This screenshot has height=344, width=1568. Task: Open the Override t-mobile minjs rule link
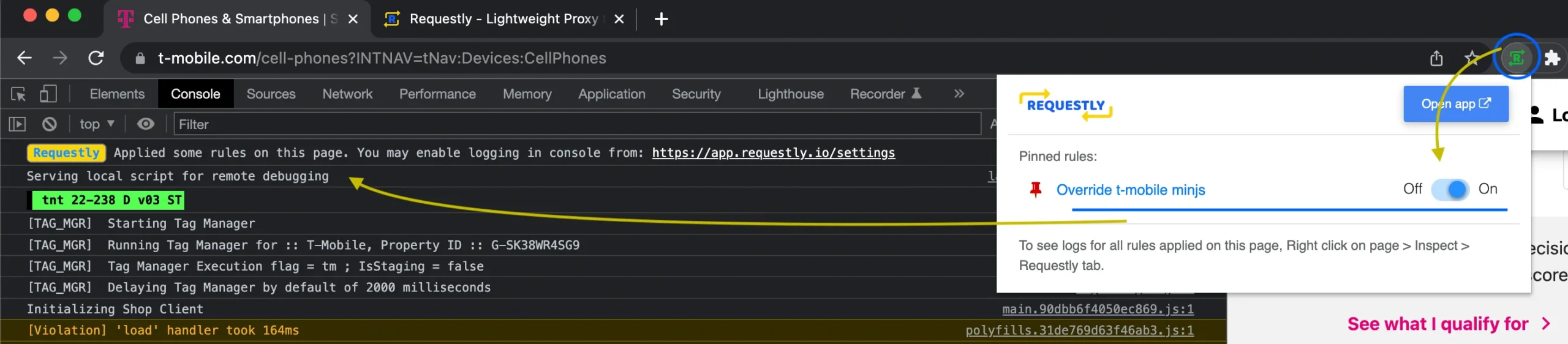click(x=1131, y=190)
